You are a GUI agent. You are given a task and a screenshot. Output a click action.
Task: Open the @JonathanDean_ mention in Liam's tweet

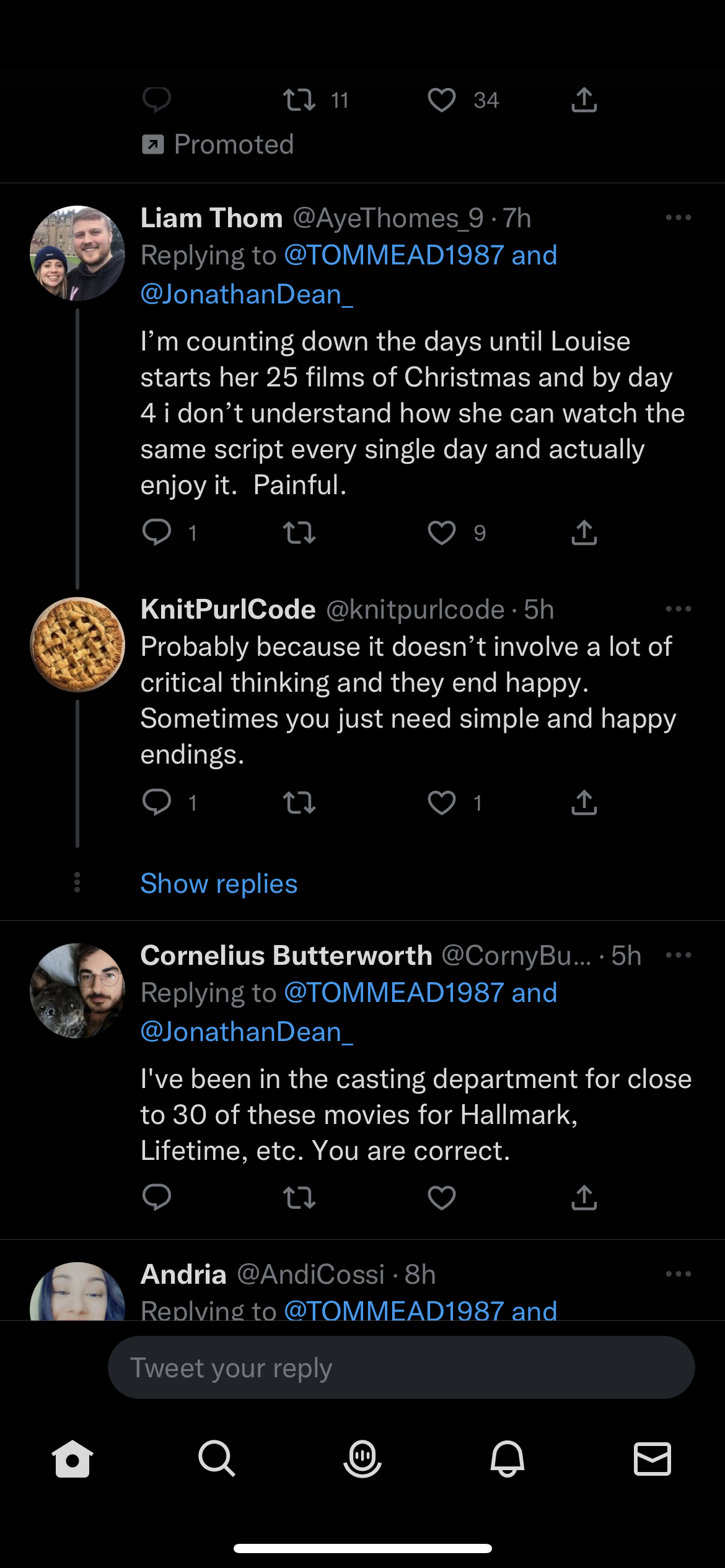click(x=247, y=294)
